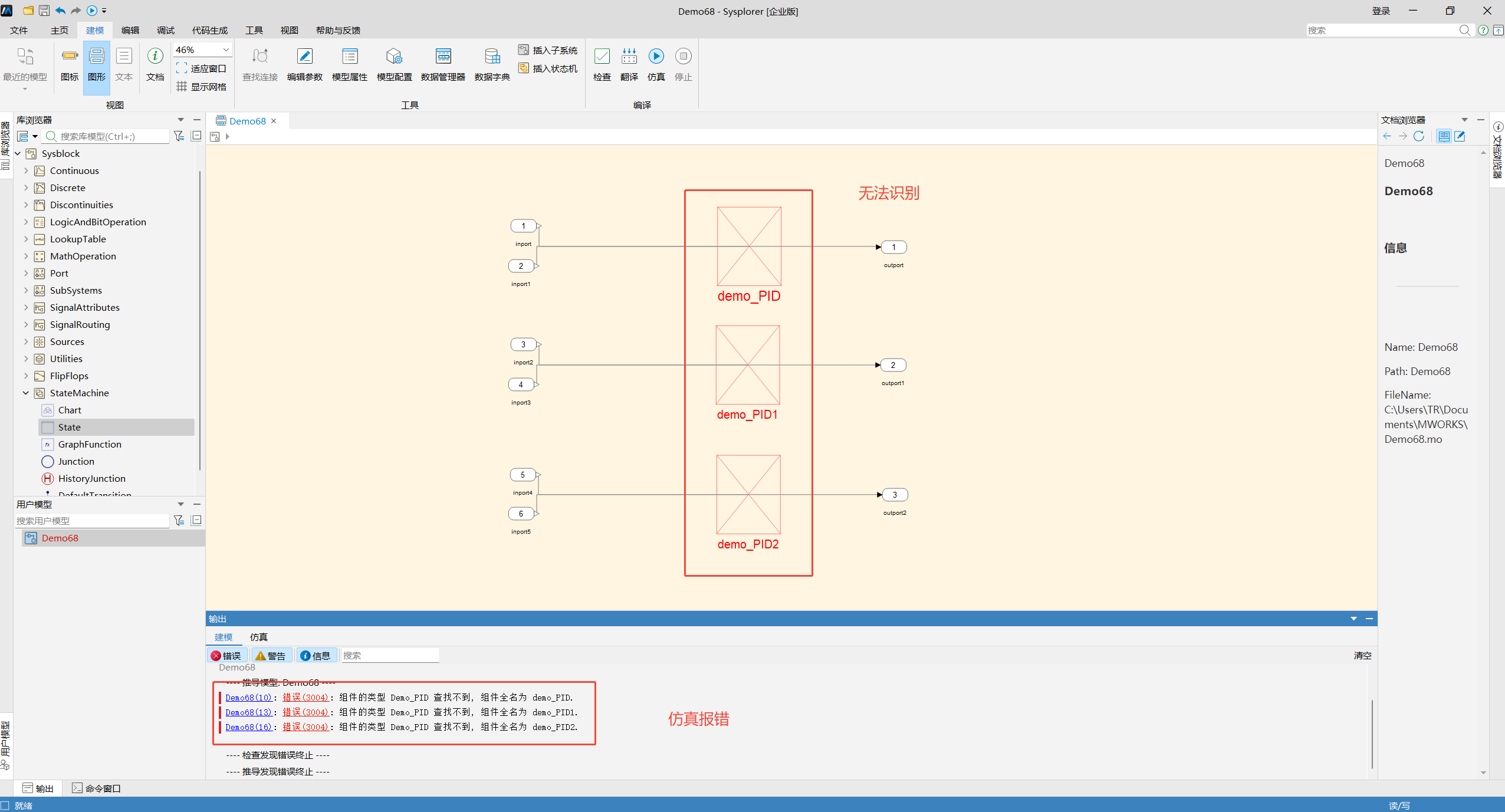Open the Demo68(10) error link

(249, 697)
